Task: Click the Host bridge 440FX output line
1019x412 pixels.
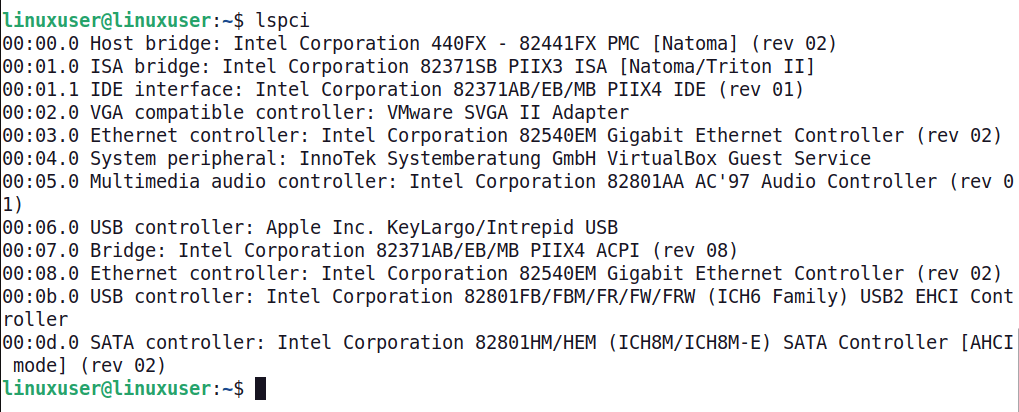Action: pos(420,43)
